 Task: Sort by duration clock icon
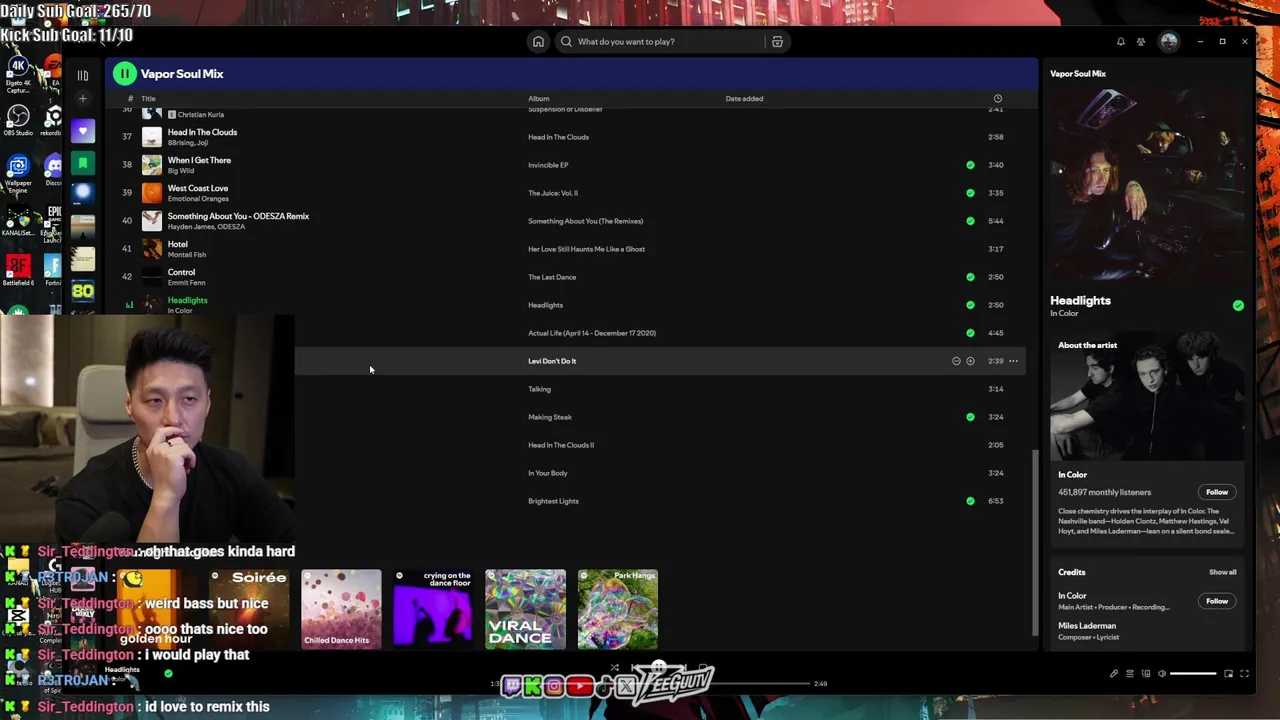coord(997,98)
